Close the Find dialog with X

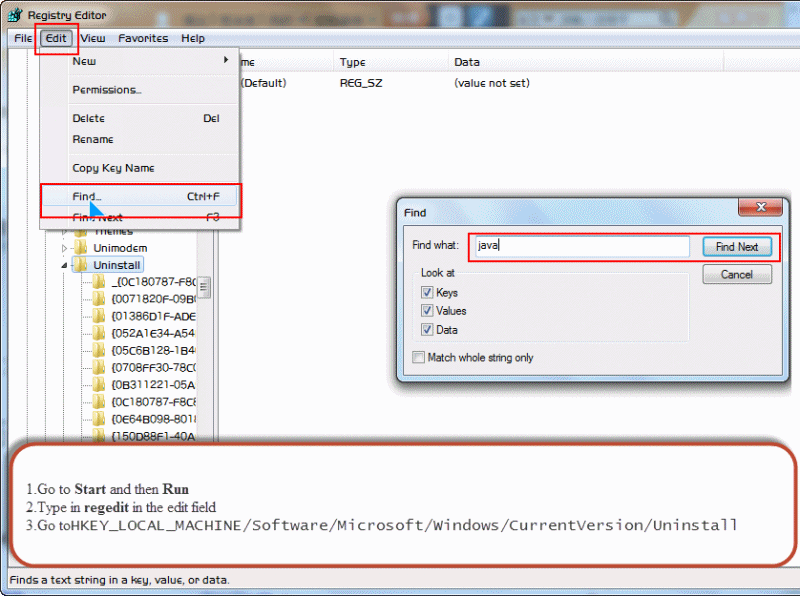pos(760,207)
